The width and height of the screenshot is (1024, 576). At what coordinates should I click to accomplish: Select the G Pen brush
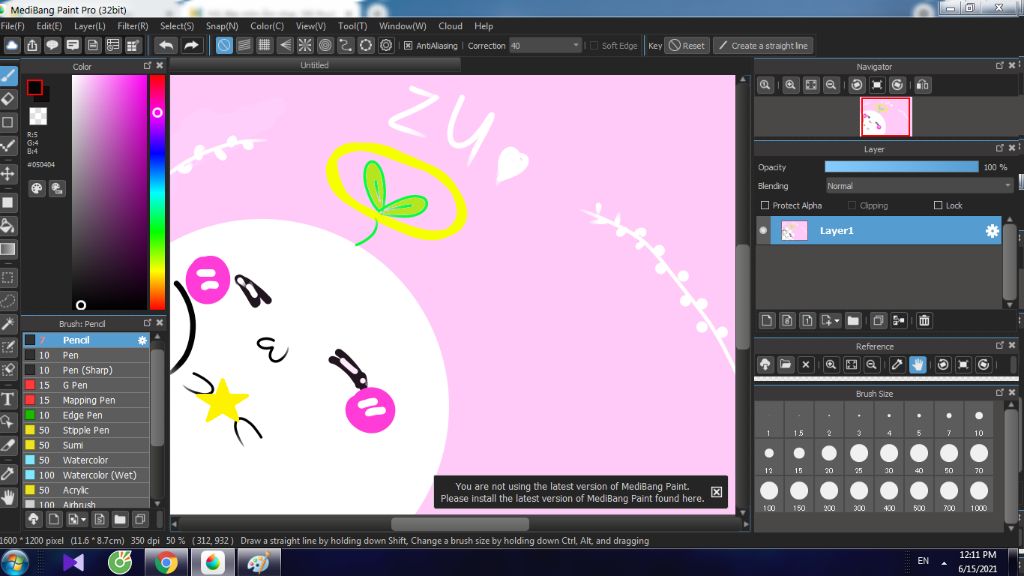click(x=86, y=385)
